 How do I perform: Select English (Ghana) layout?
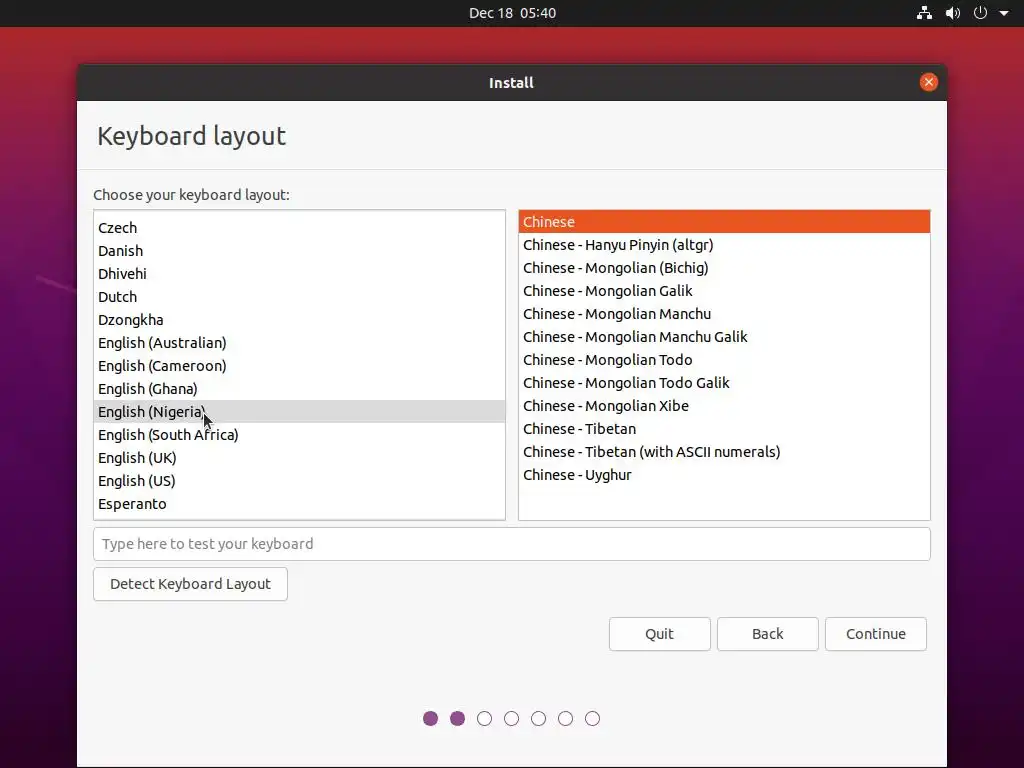[x=299, y=389]
